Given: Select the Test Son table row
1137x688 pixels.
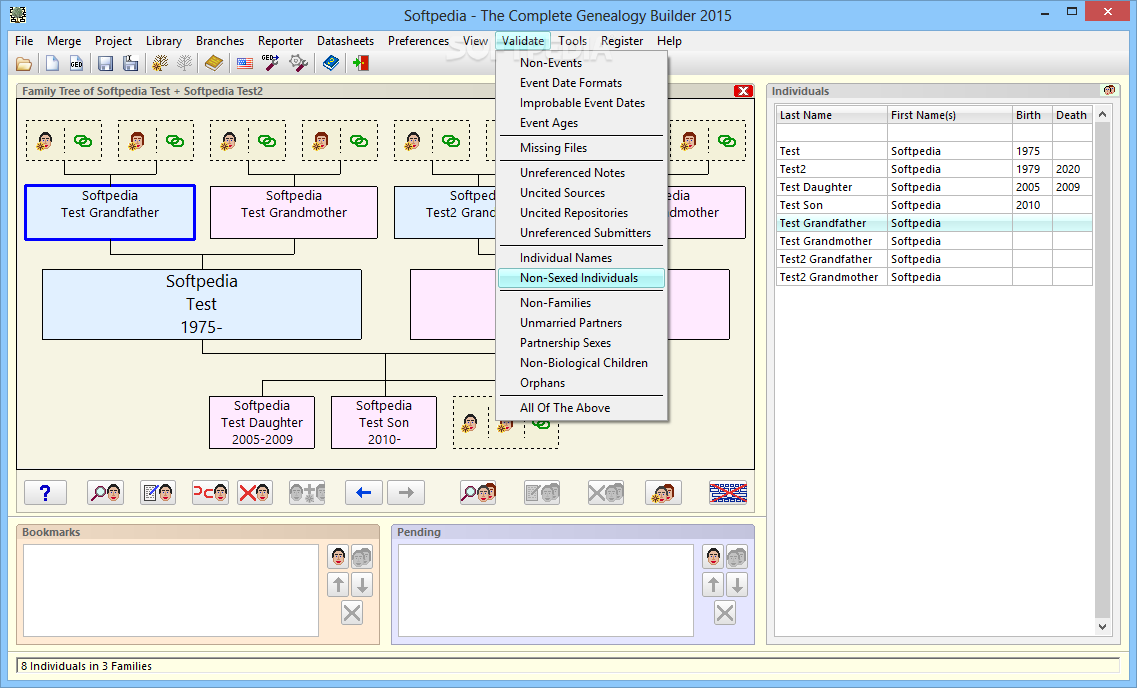Looking at the screenshot, I should (934, 205).
